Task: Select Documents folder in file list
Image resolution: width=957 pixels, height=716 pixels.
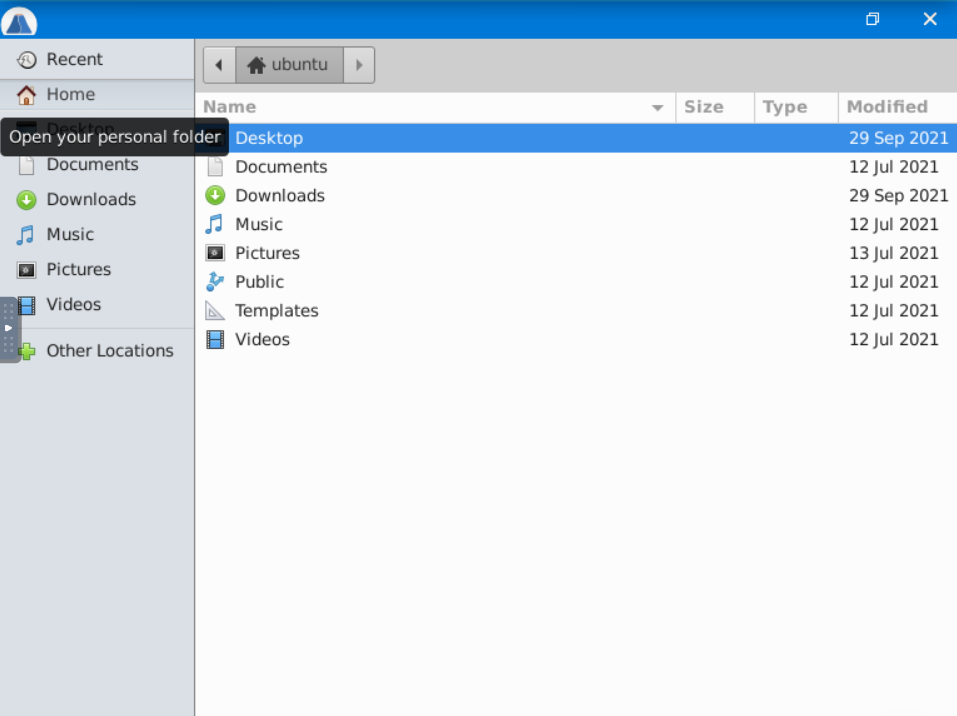Action: [576, 167]
